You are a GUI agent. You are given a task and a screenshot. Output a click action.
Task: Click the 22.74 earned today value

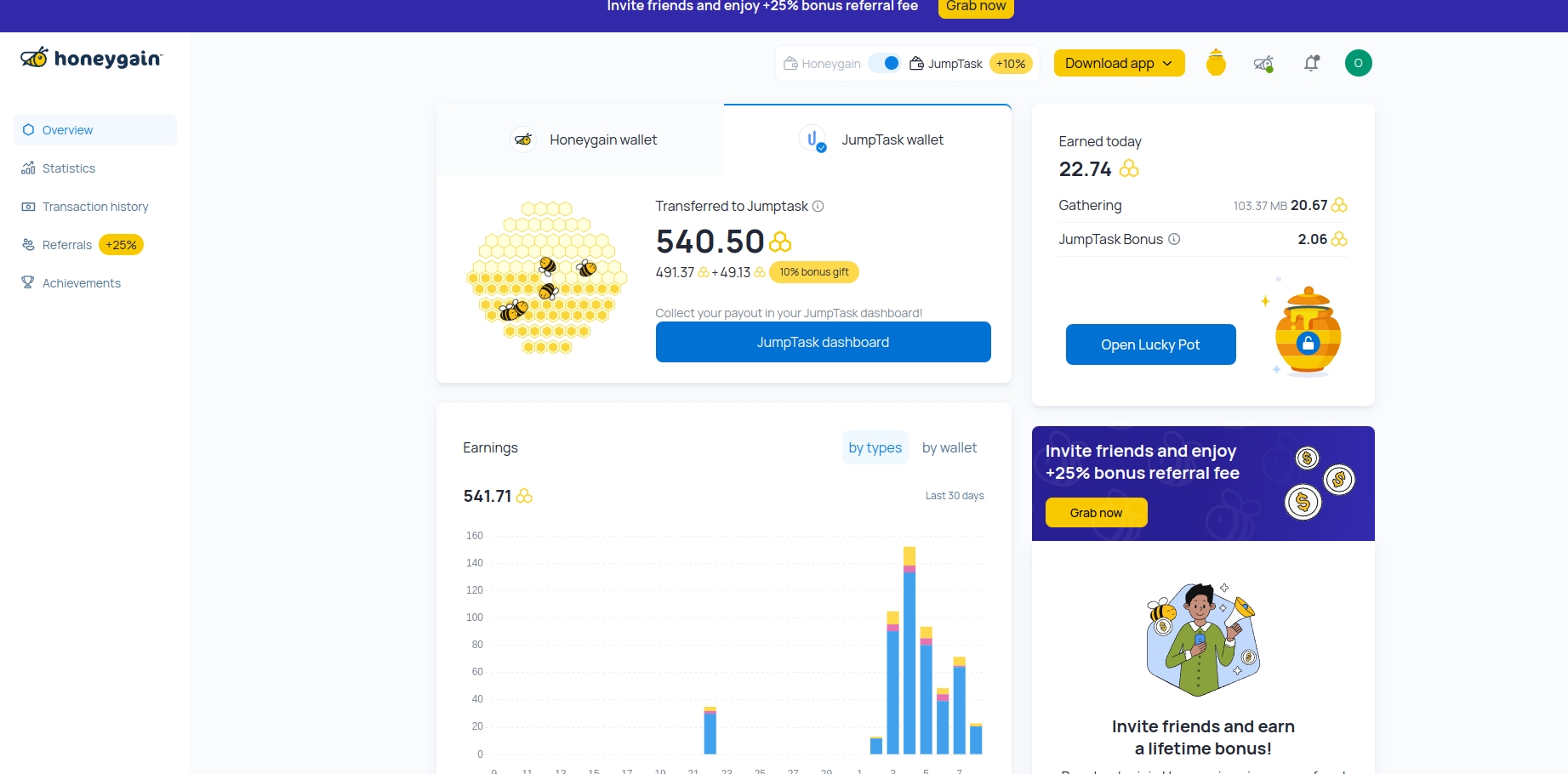tap(1085, 169)
